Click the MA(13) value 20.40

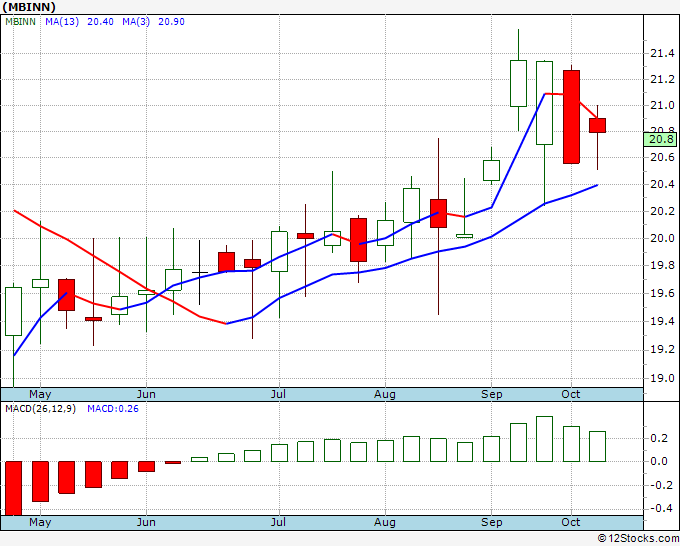click(x=100, y=22)
